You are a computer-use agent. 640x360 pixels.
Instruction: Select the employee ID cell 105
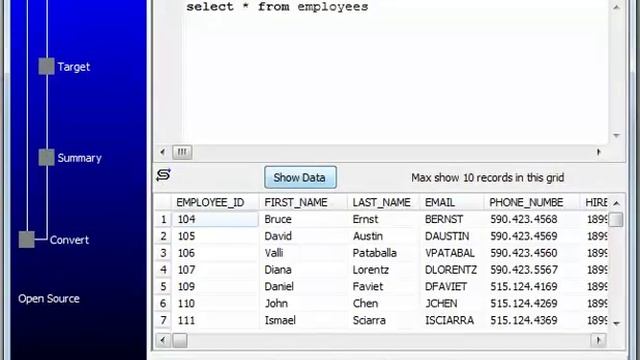pos(215,236)
